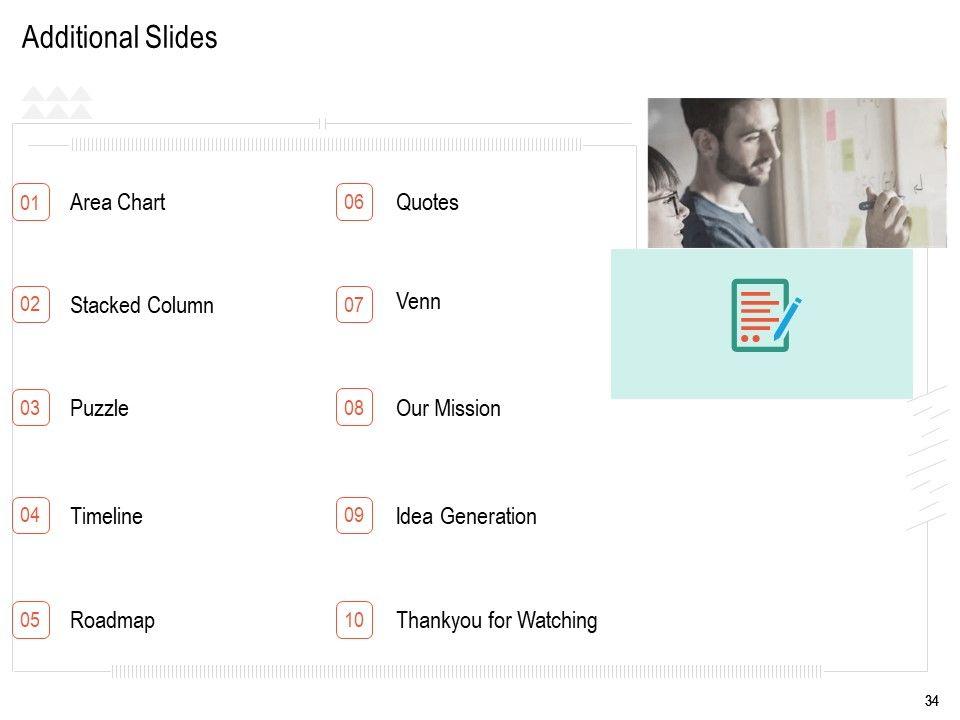Click the Additional Slides title
This screenshot has height=720, width=960.
(119, 38)
